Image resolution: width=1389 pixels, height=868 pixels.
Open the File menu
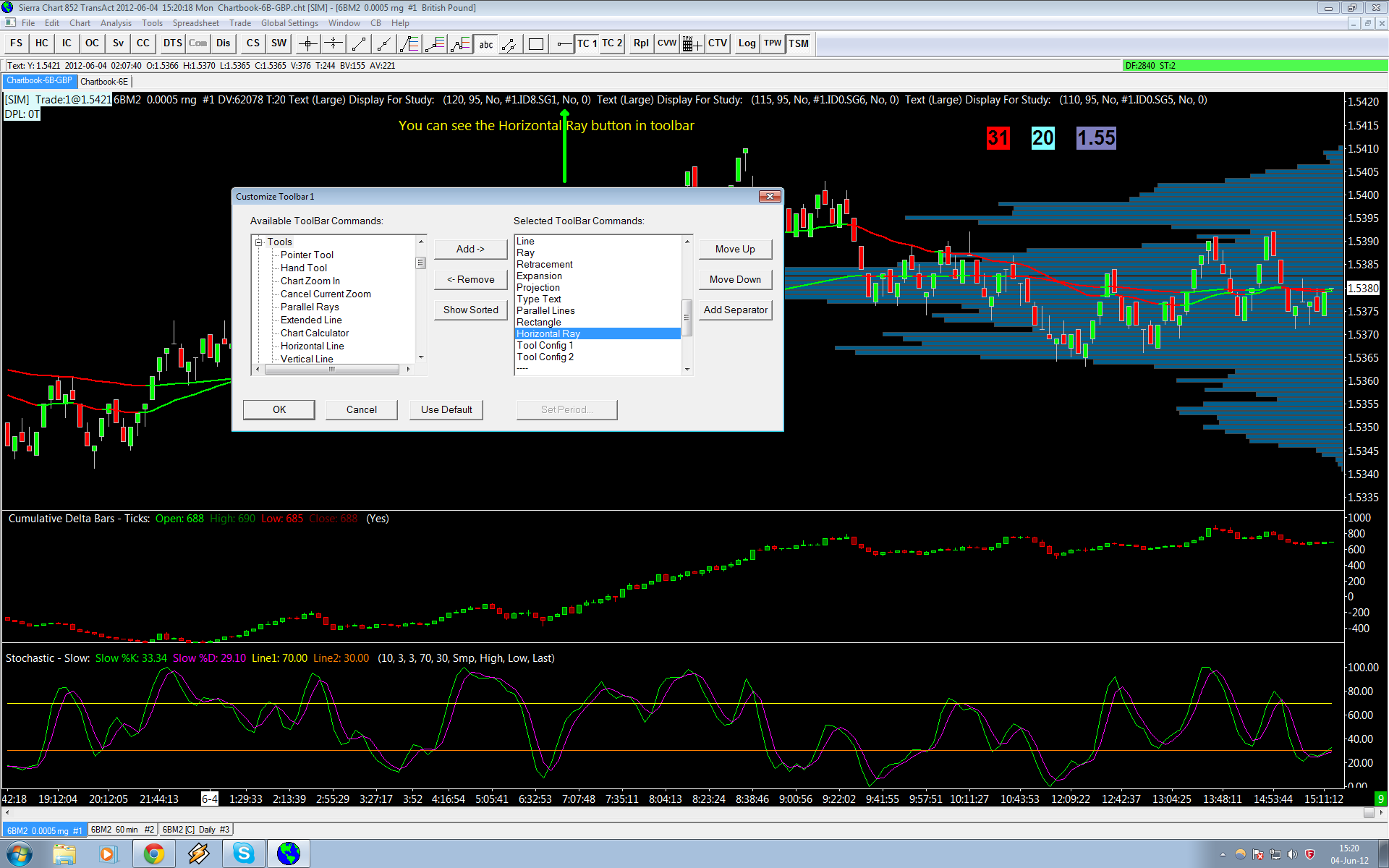(28, 23)
